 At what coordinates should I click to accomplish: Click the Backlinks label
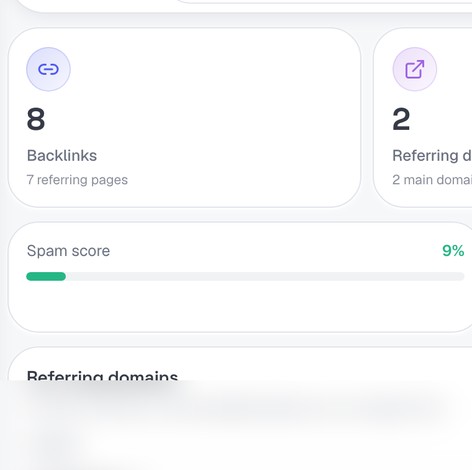click(62, 156)
